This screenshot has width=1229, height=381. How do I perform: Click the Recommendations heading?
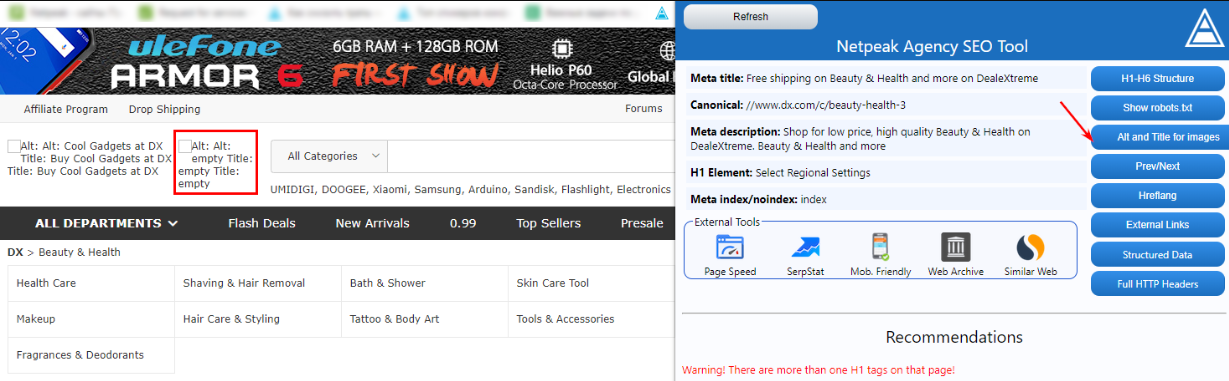[x=955, y=337]
